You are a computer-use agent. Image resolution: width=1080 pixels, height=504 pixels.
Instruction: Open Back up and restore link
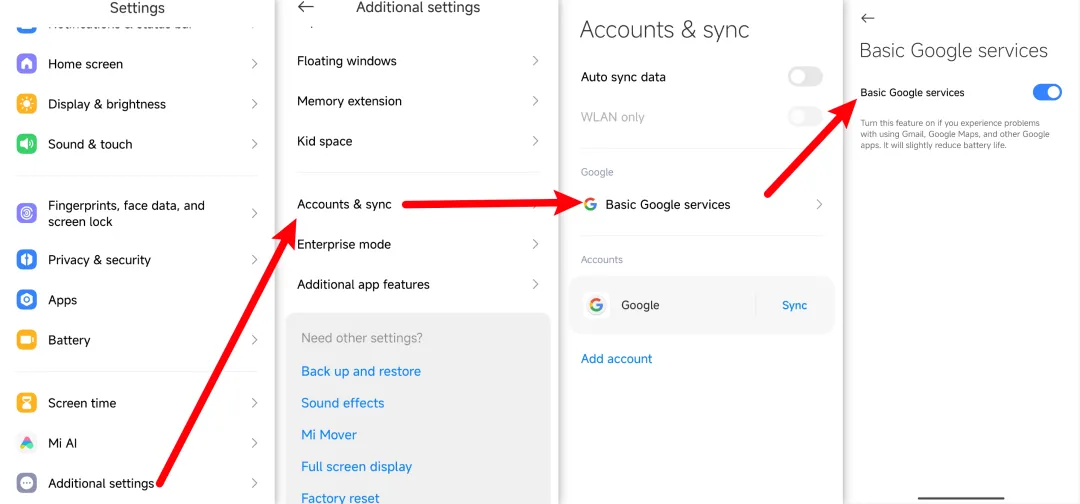coord(361,371)
